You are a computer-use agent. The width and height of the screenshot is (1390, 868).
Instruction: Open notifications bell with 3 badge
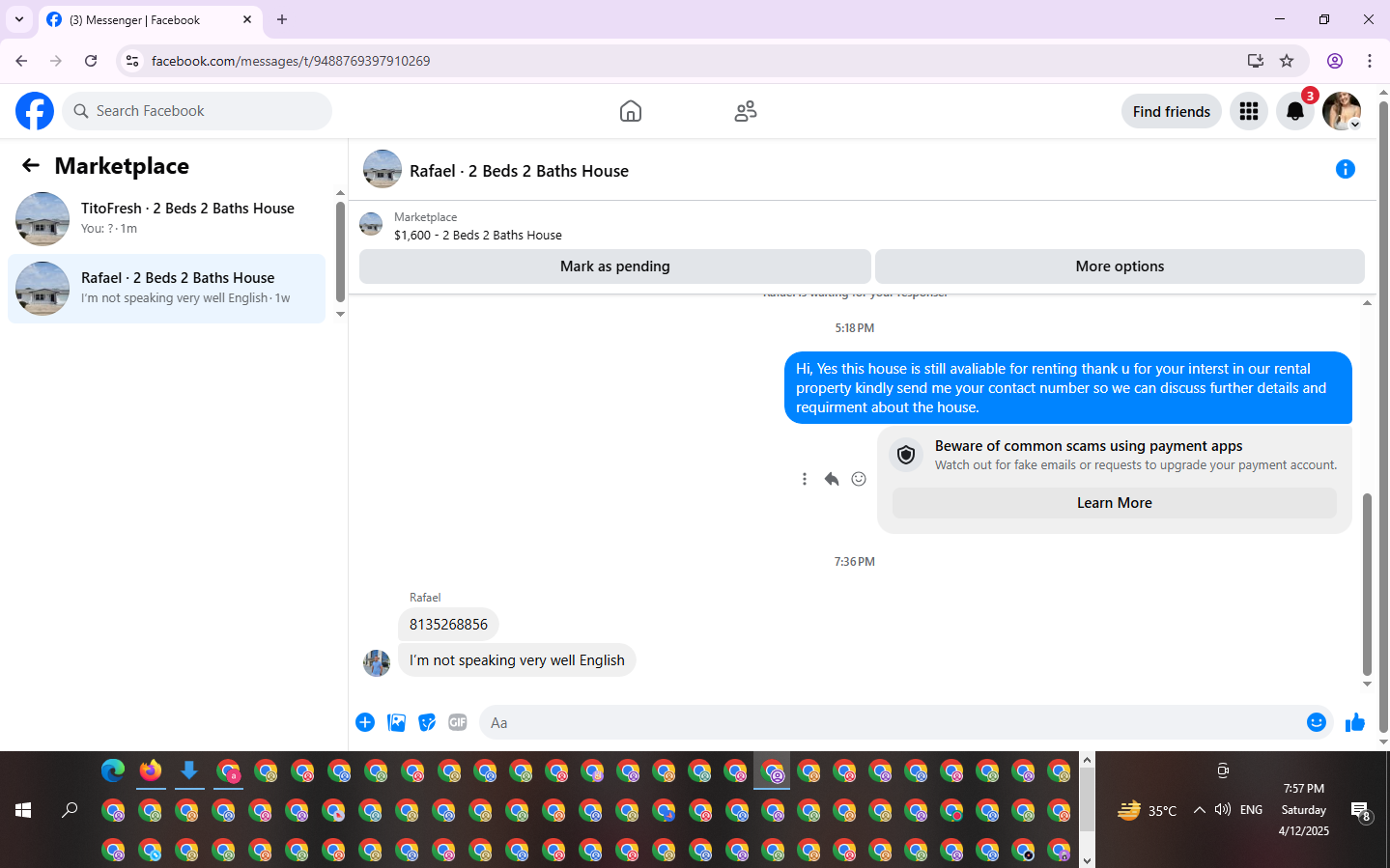(1295, 111)
